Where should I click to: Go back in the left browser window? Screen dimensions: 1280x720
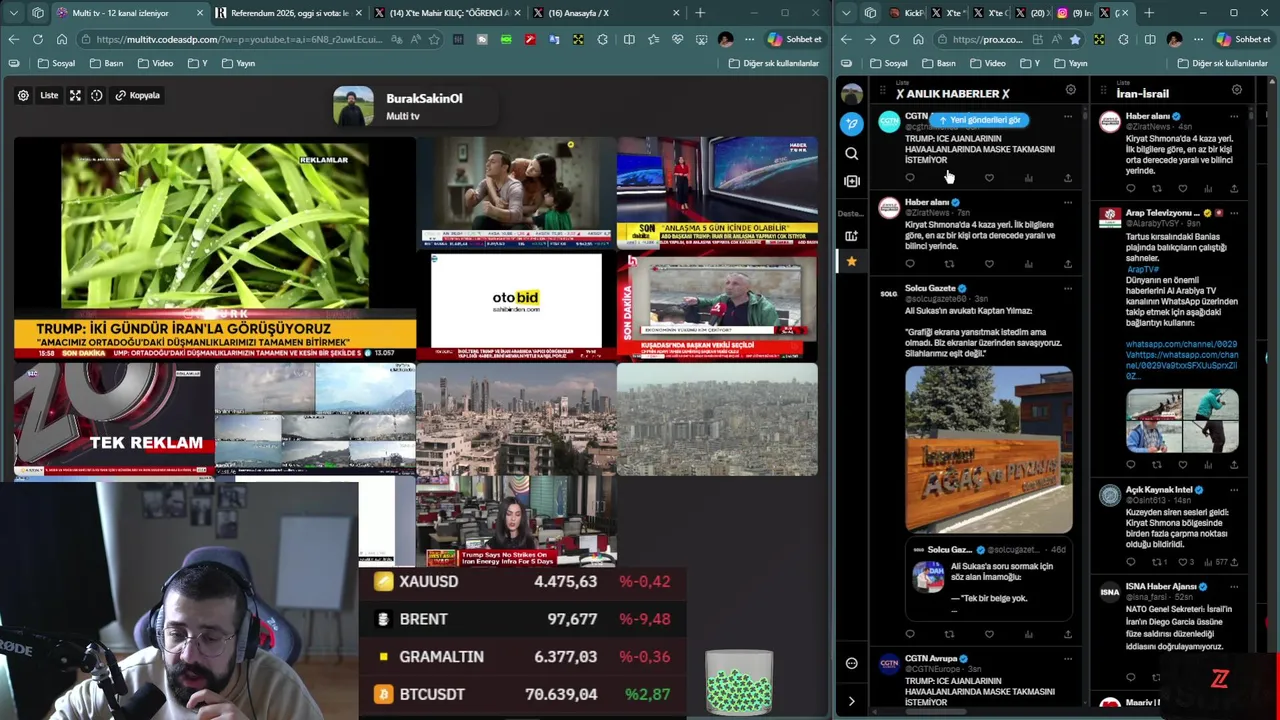pos(13,39)
